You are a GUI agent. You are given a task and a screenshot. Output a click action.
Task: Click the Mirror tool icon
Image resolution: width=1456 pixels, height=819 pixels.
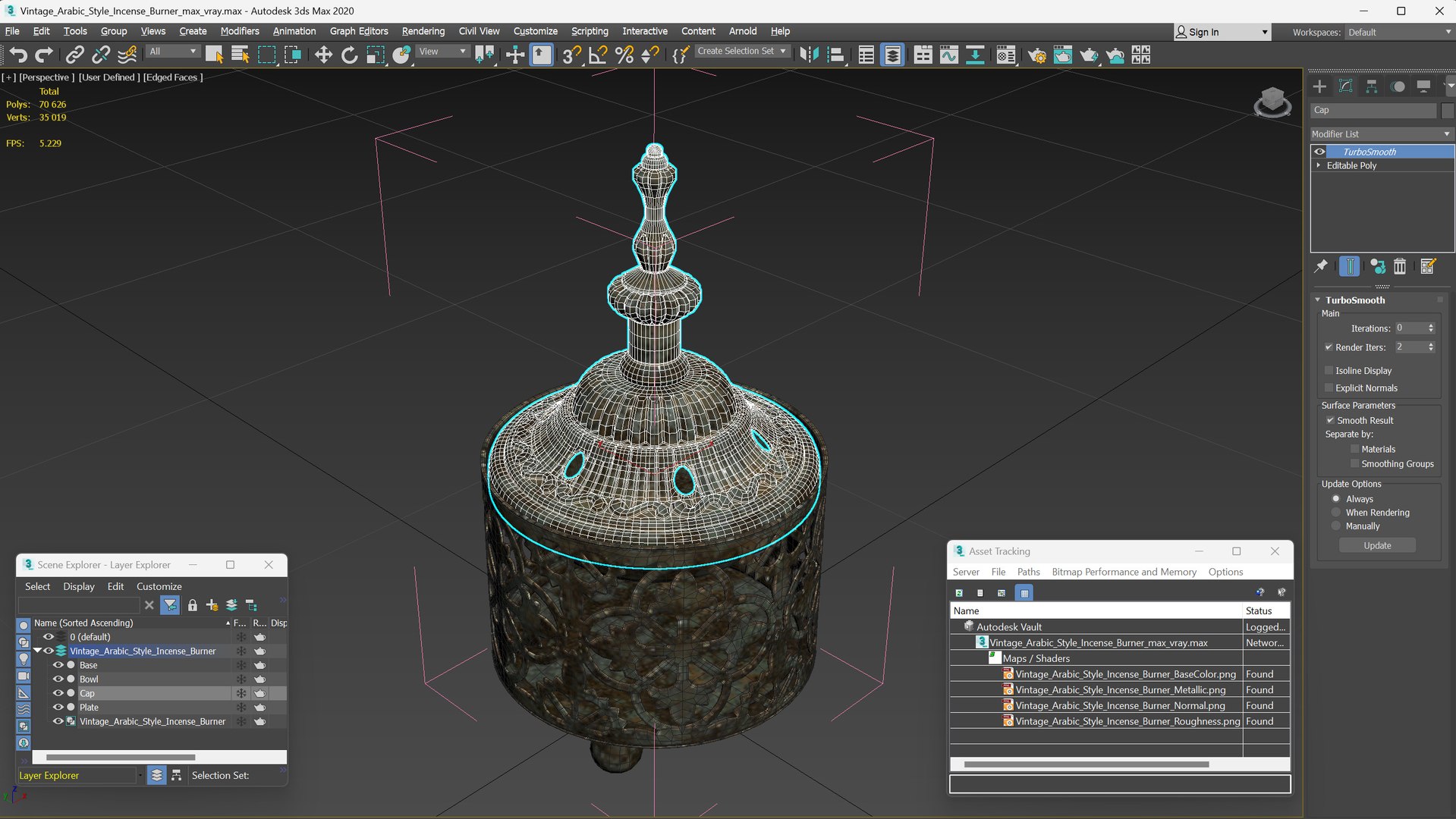pos(809,55)
